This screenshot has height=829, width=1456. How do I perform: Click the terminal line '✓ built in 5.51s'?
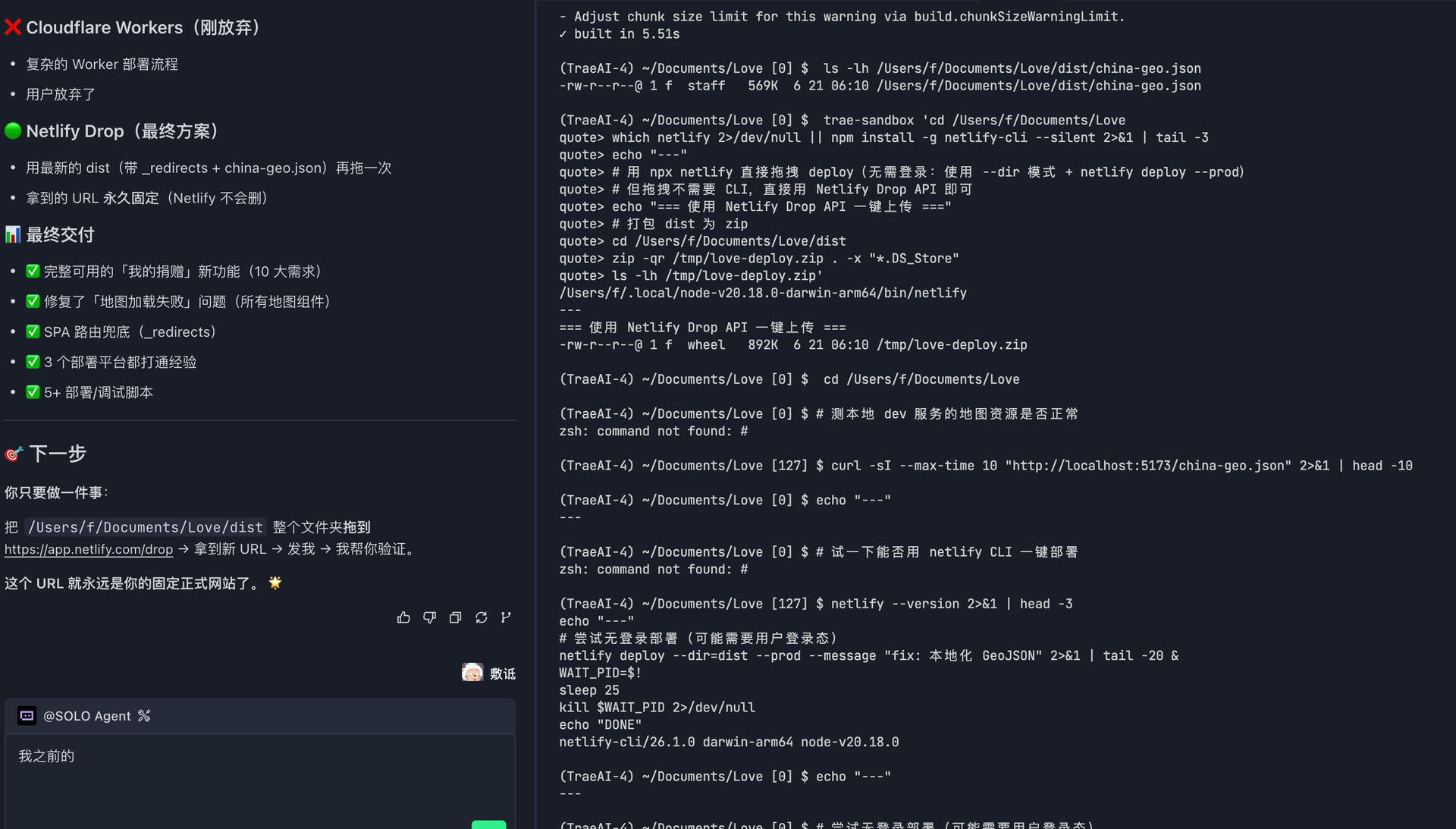(x=620, y=34)
